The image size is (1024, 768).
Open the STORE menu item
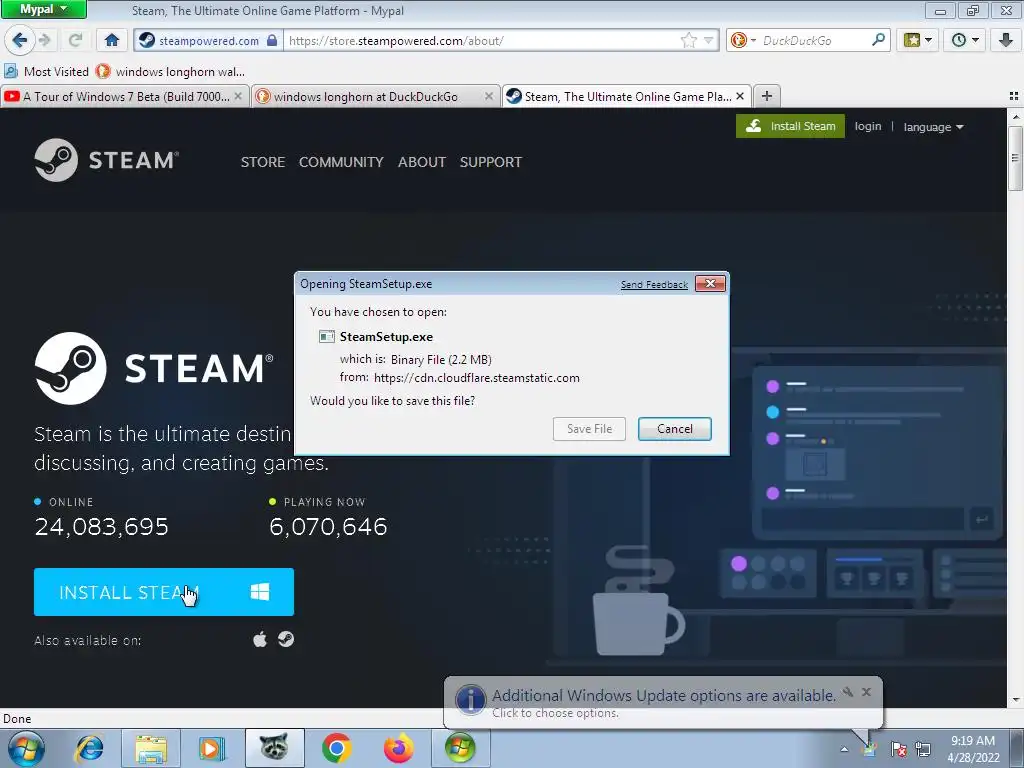point(263,162)
